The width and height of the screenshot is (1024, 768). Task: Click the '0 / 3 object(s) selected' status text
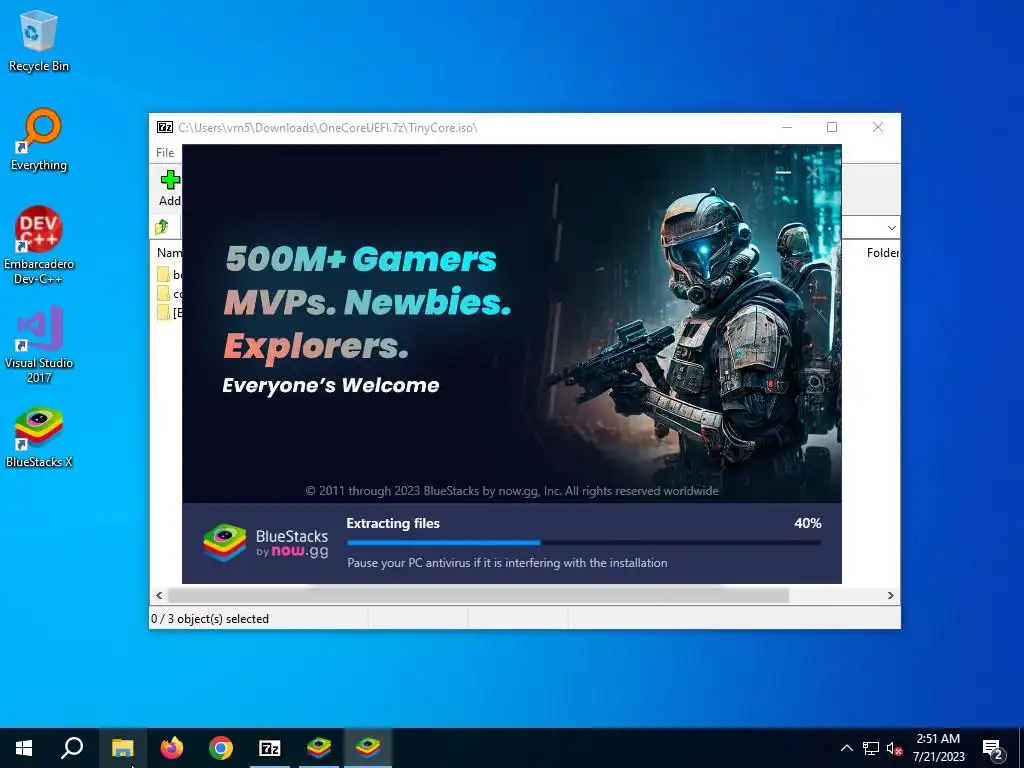tap(210, 619)
